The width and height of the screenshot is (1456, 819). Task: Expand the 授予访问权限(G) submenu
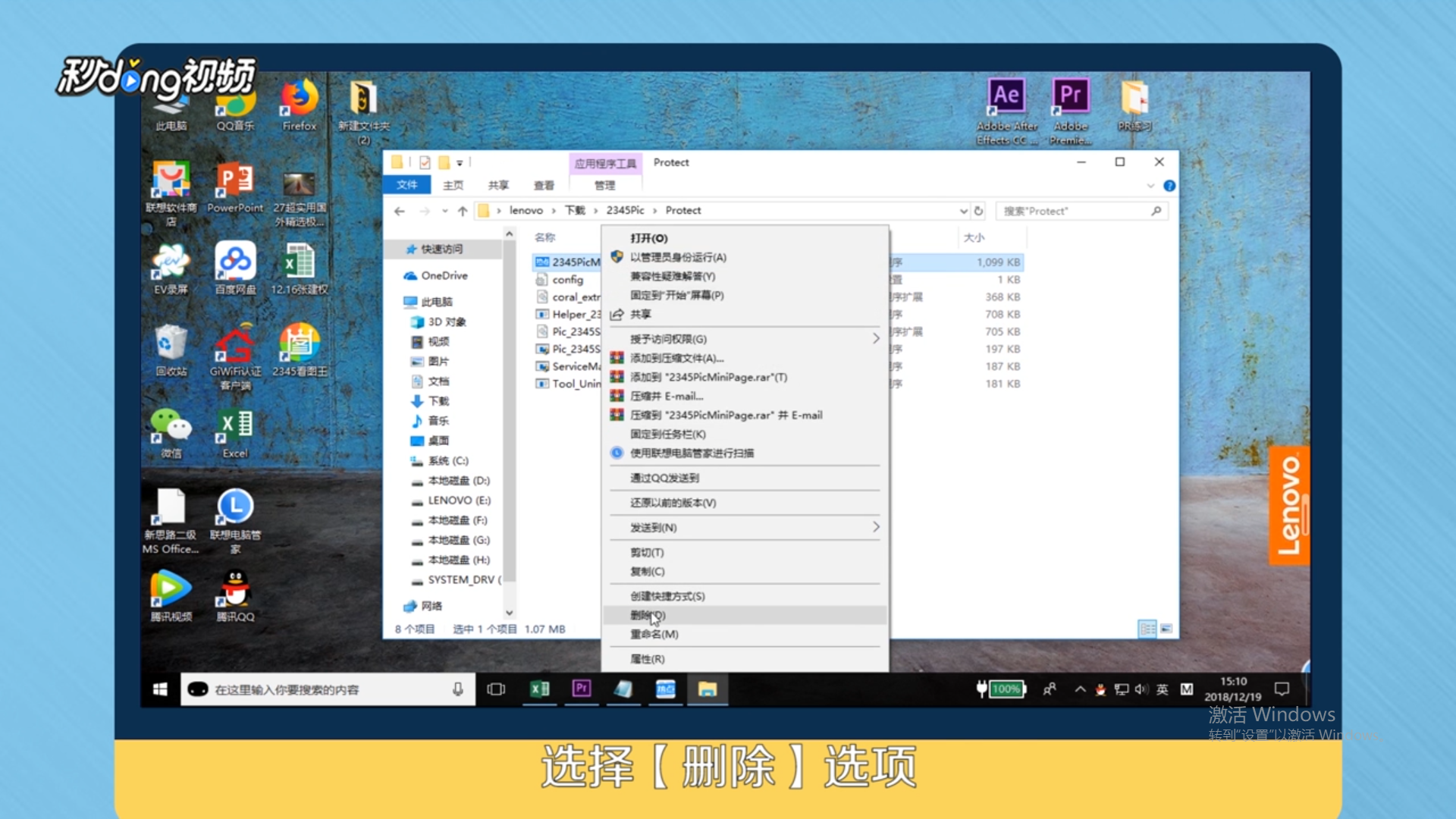tap(667, 339)
